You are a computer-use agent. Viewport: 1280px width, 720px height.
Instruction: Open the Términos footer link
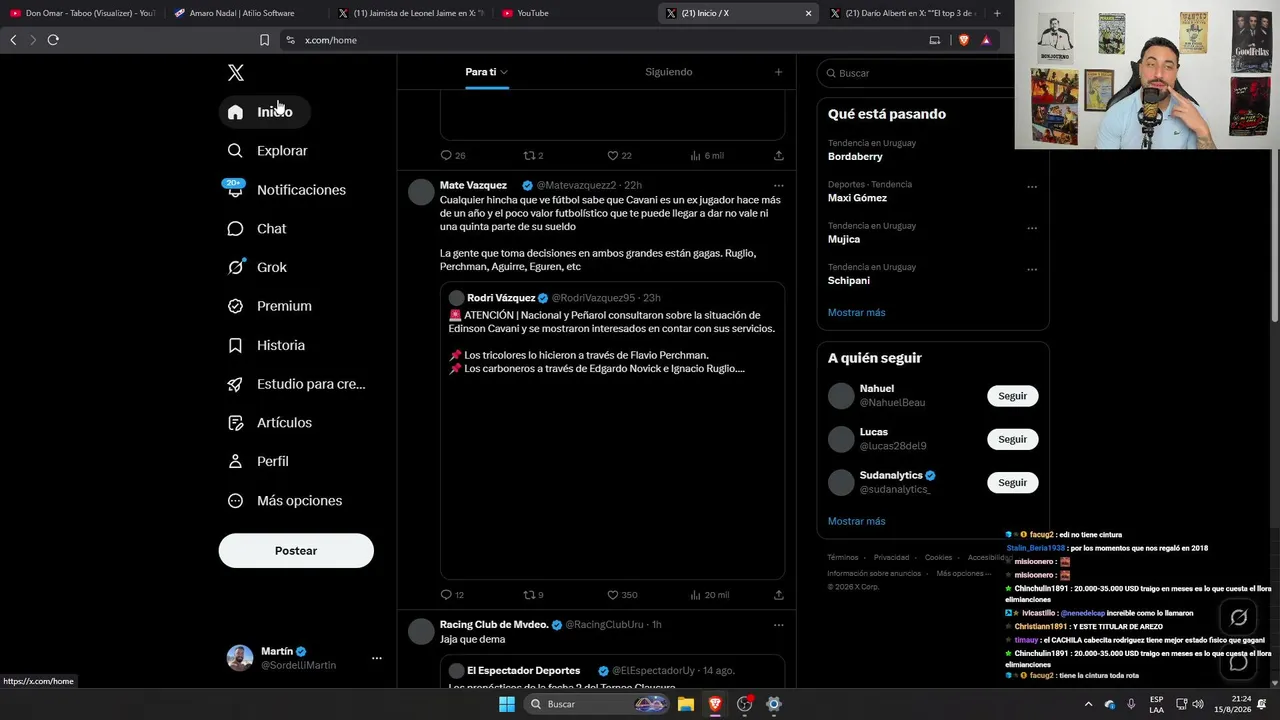point(843,557)
